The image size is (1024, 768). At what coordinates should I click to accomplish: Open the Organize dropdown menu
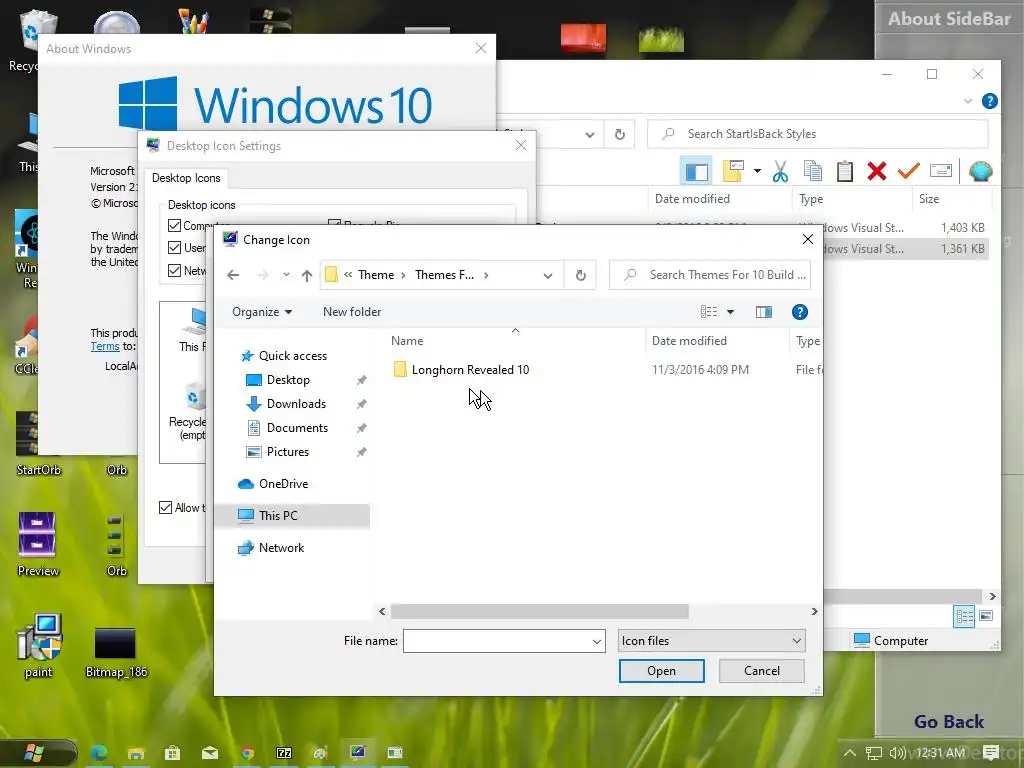click(262, 312)
